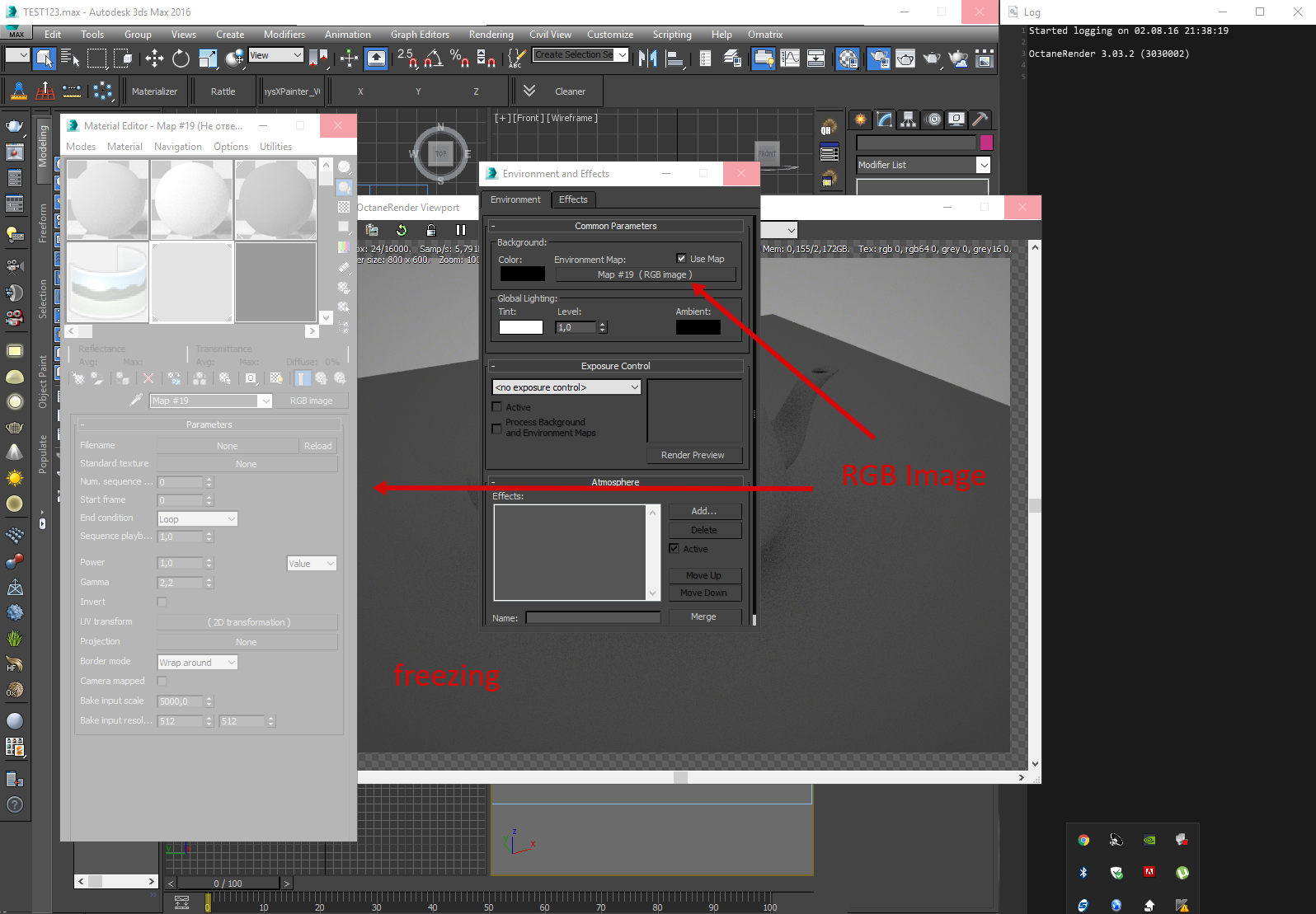This screenshot has height=914, width=1316.
Task: Click the white Tint color swatch
Action: (521, 327)
